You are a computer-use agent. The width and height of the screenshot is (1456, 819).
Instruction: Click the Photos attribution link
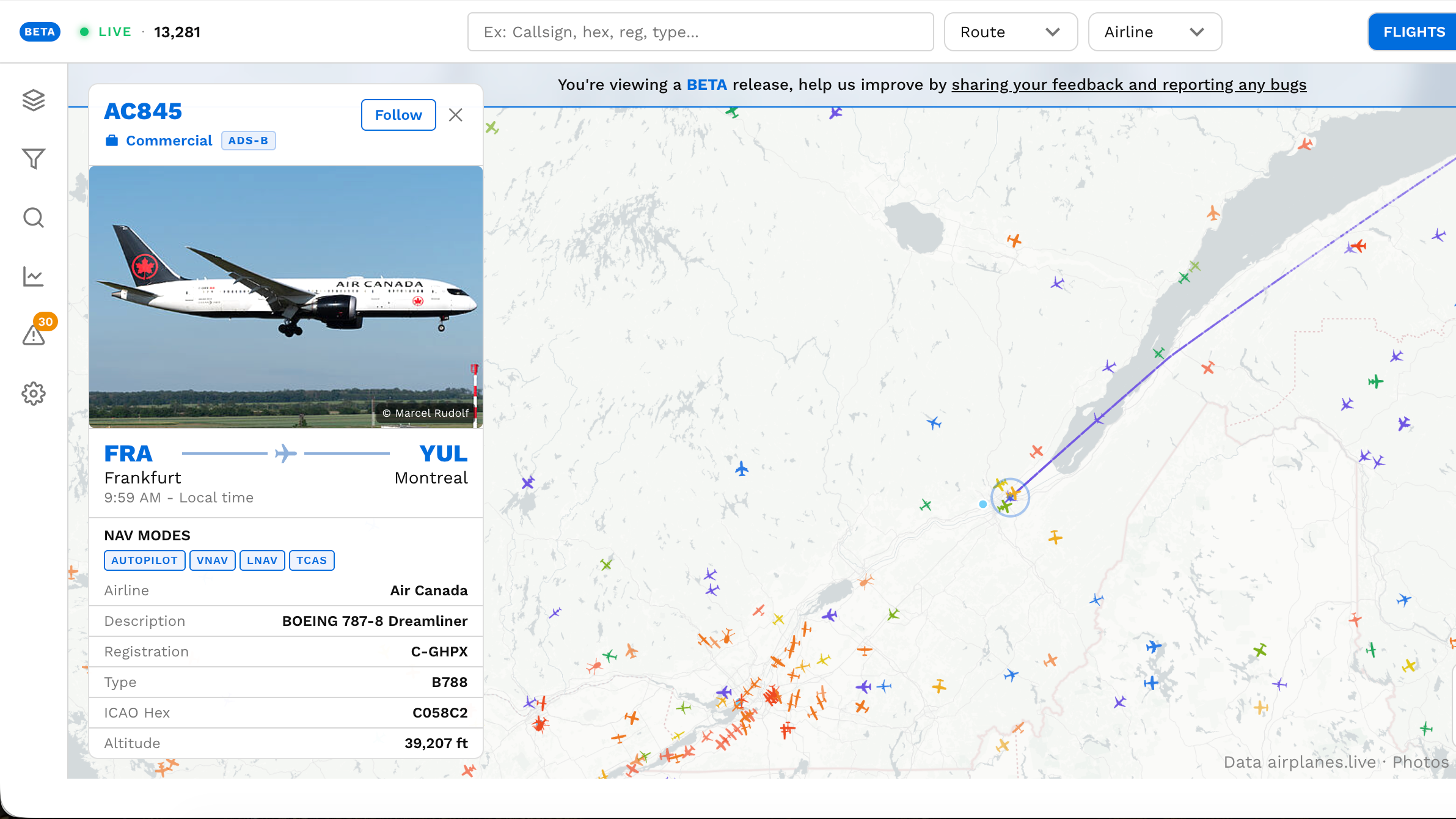[1421, 762]
